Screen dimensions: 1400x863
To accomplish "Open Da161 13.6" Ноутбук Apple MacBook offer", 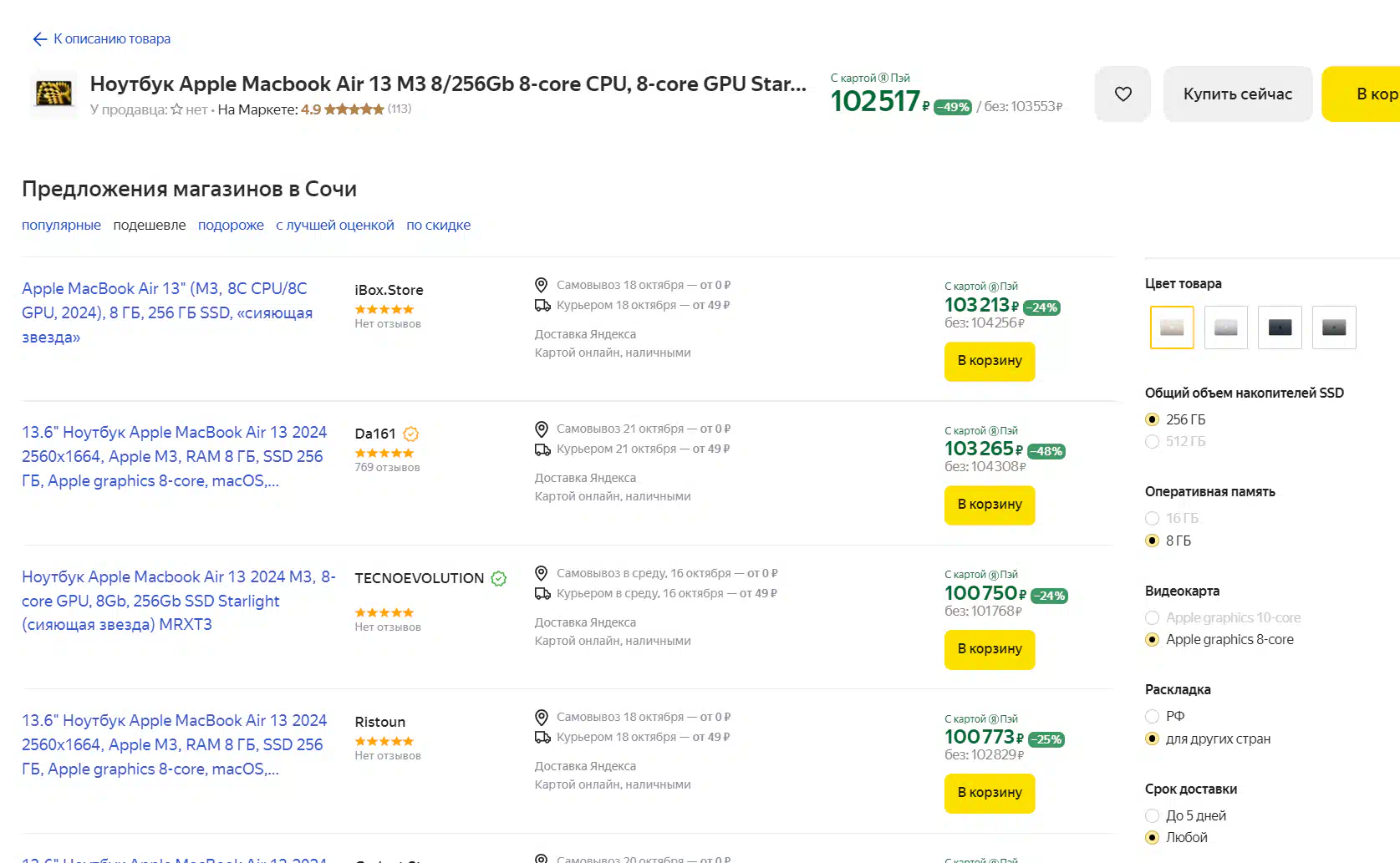I will coord(174,456).
